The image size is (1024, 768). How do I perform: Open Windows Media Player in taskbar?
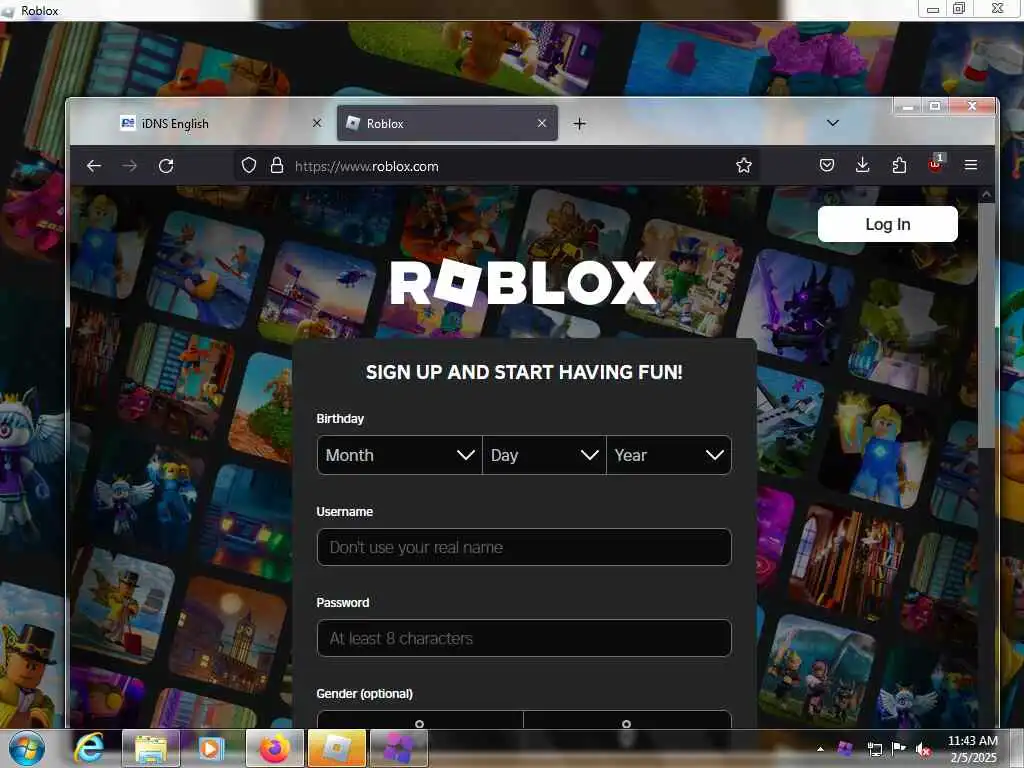tap(211, 748)
